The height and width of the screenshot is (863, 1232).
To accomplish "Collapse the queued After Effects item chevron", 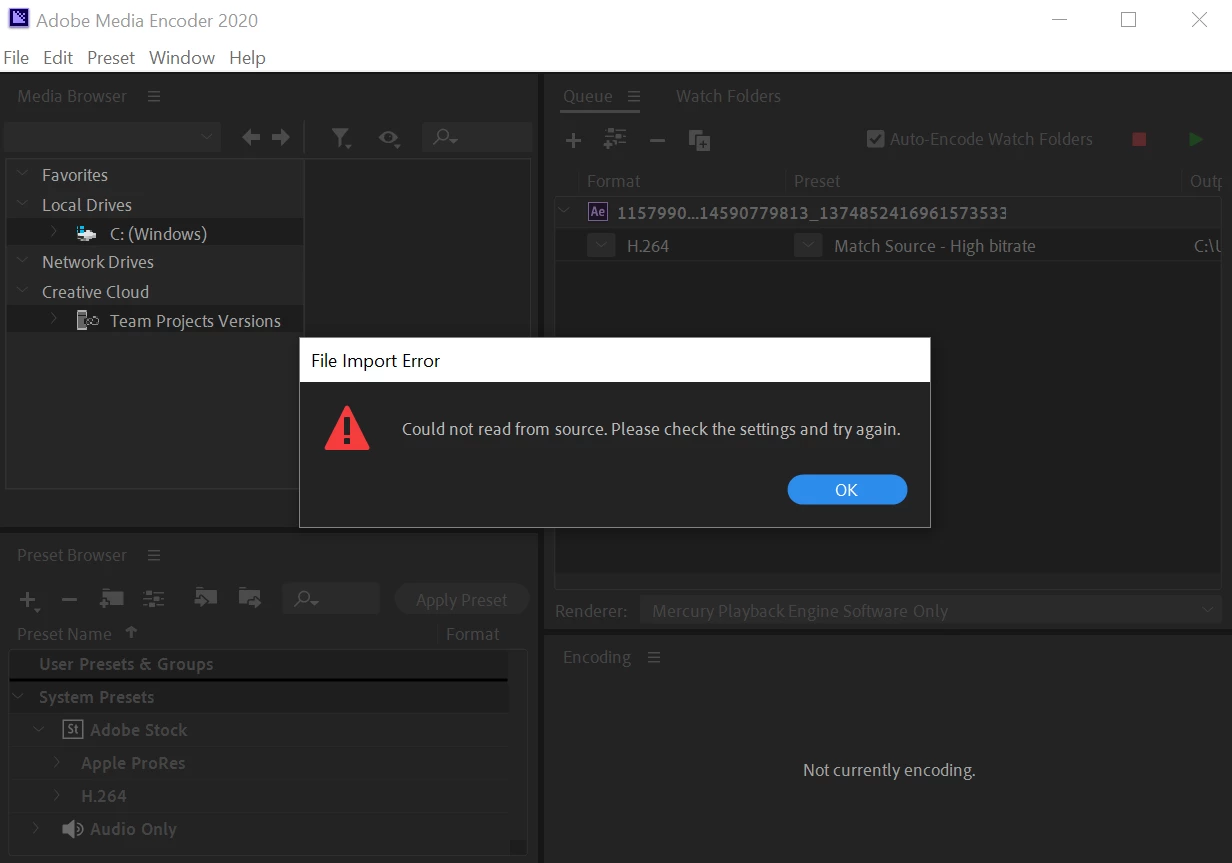I will pyautogui.click(x=565, y=211).
